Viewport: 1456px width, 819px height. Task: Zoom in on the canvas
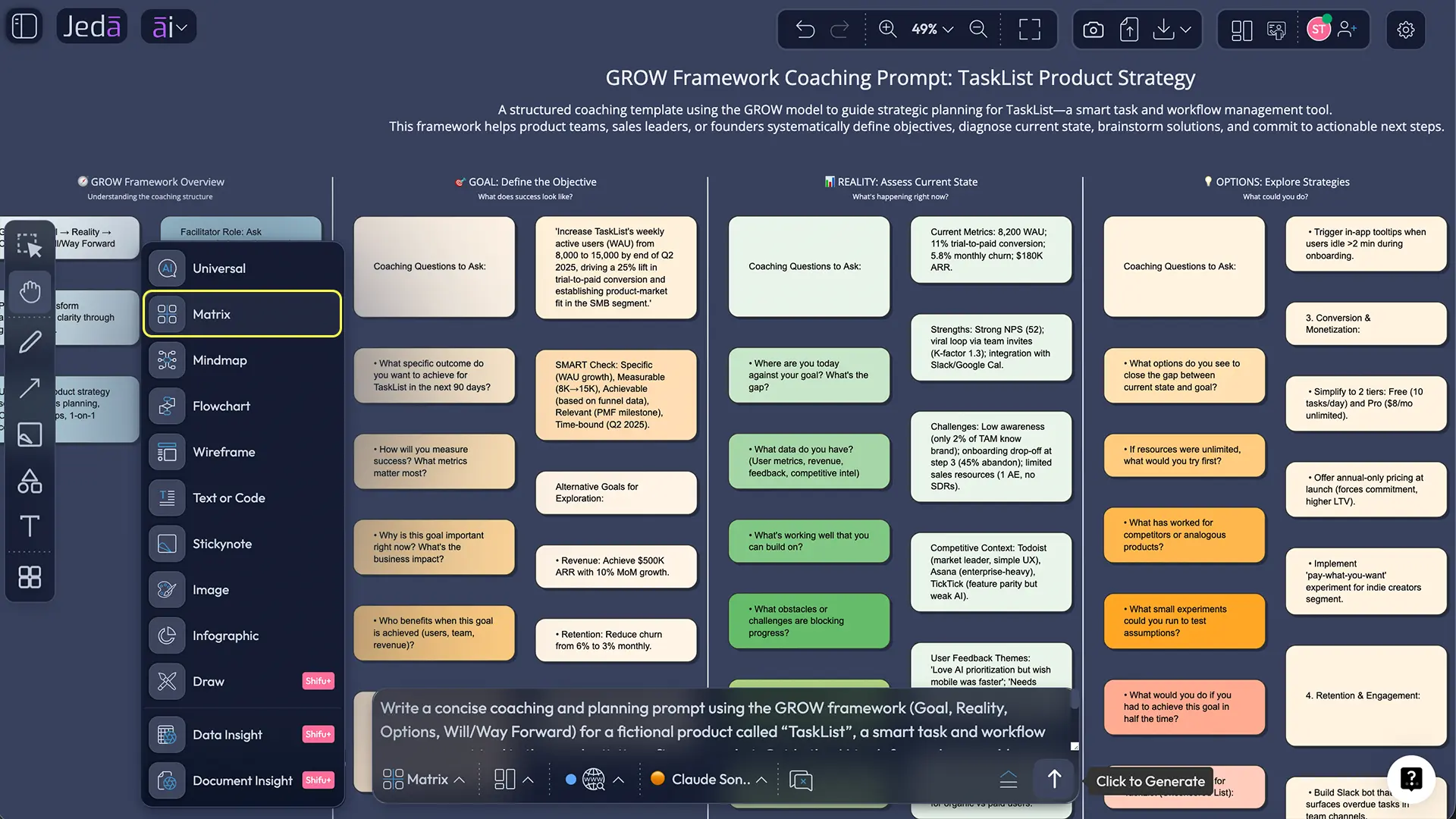point(887,29)
